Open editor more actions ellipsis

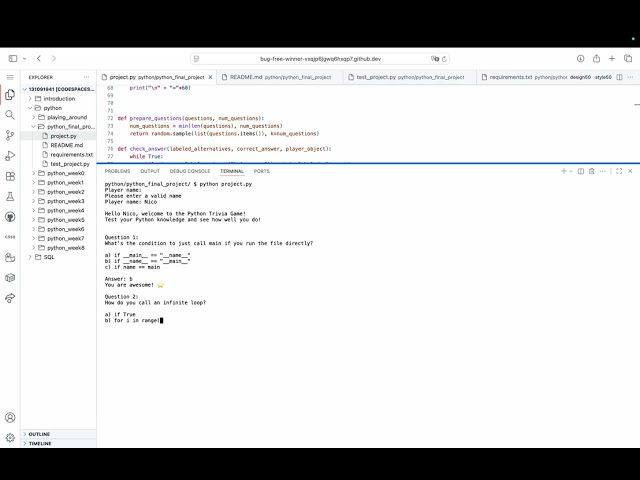click(x=630, y=77)
